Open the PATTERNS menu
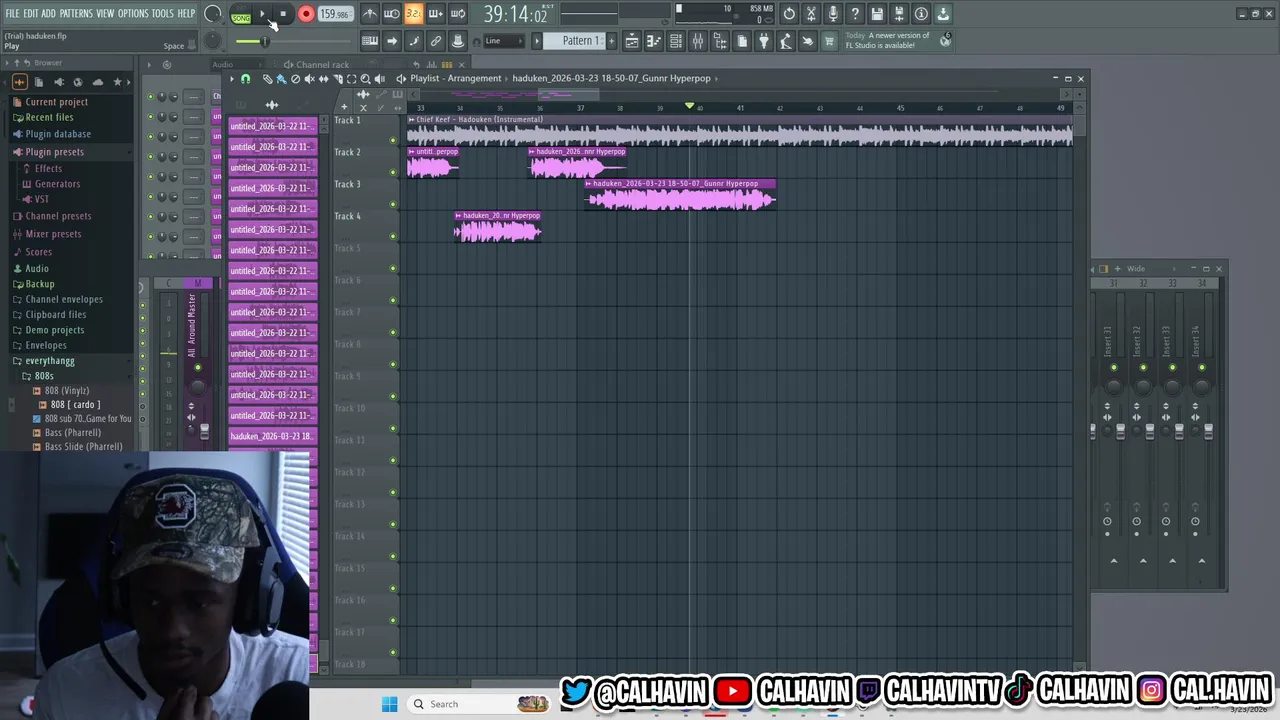Viewport: 1280px width, 720px height. pyautogui.click(x=76, y=13)
